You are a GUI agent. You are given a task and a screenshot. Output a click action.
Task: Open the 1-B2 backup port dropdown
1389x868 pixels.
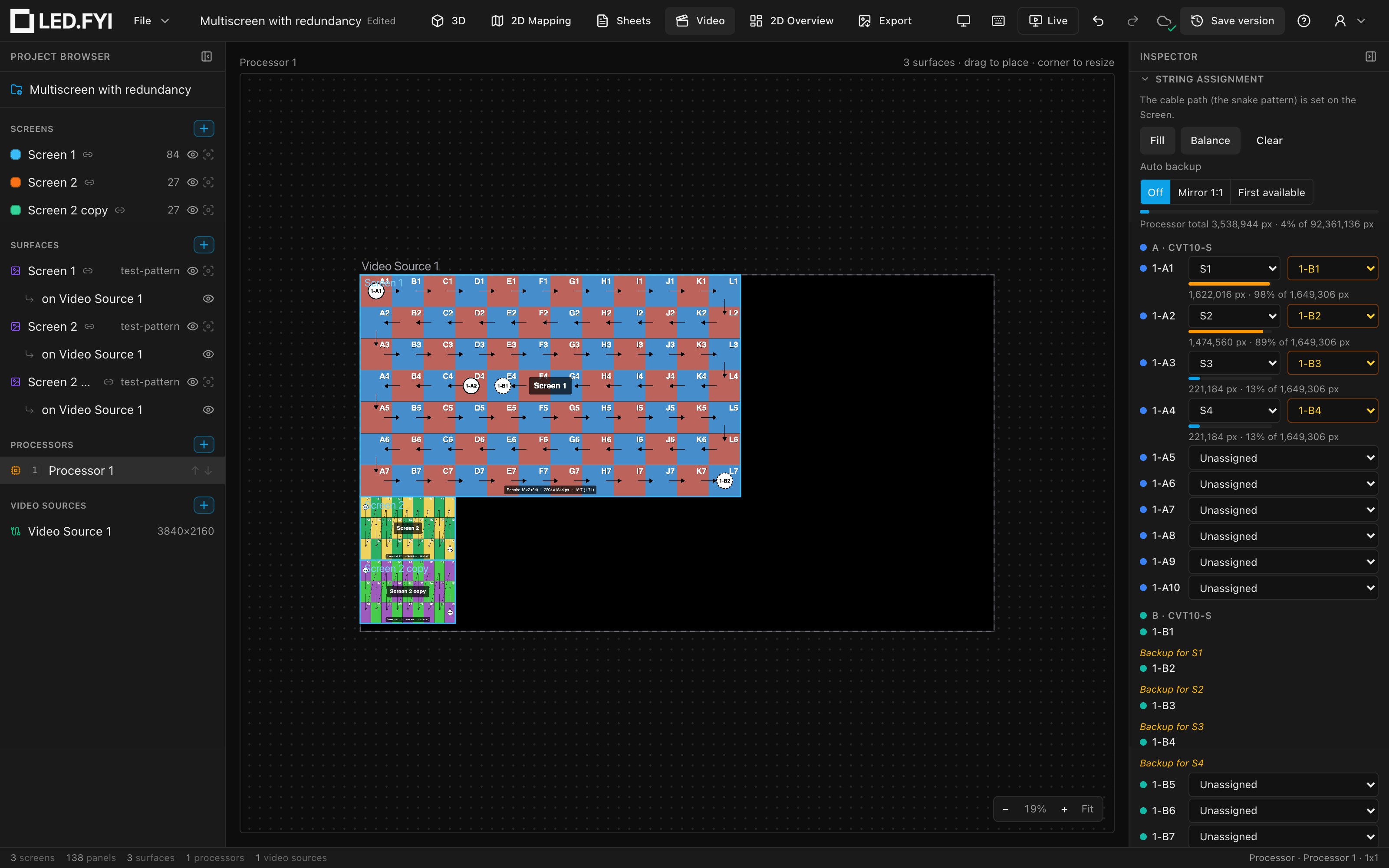pos(1332,316)
